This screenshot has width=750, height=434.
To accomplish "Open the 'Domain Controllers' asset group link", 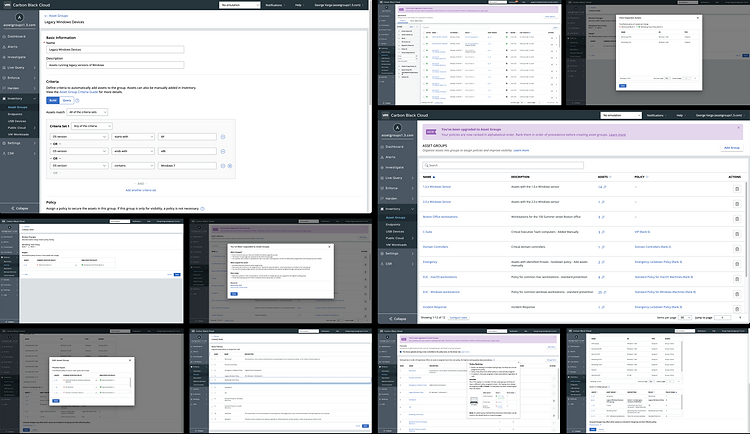I will pos(435,247).
